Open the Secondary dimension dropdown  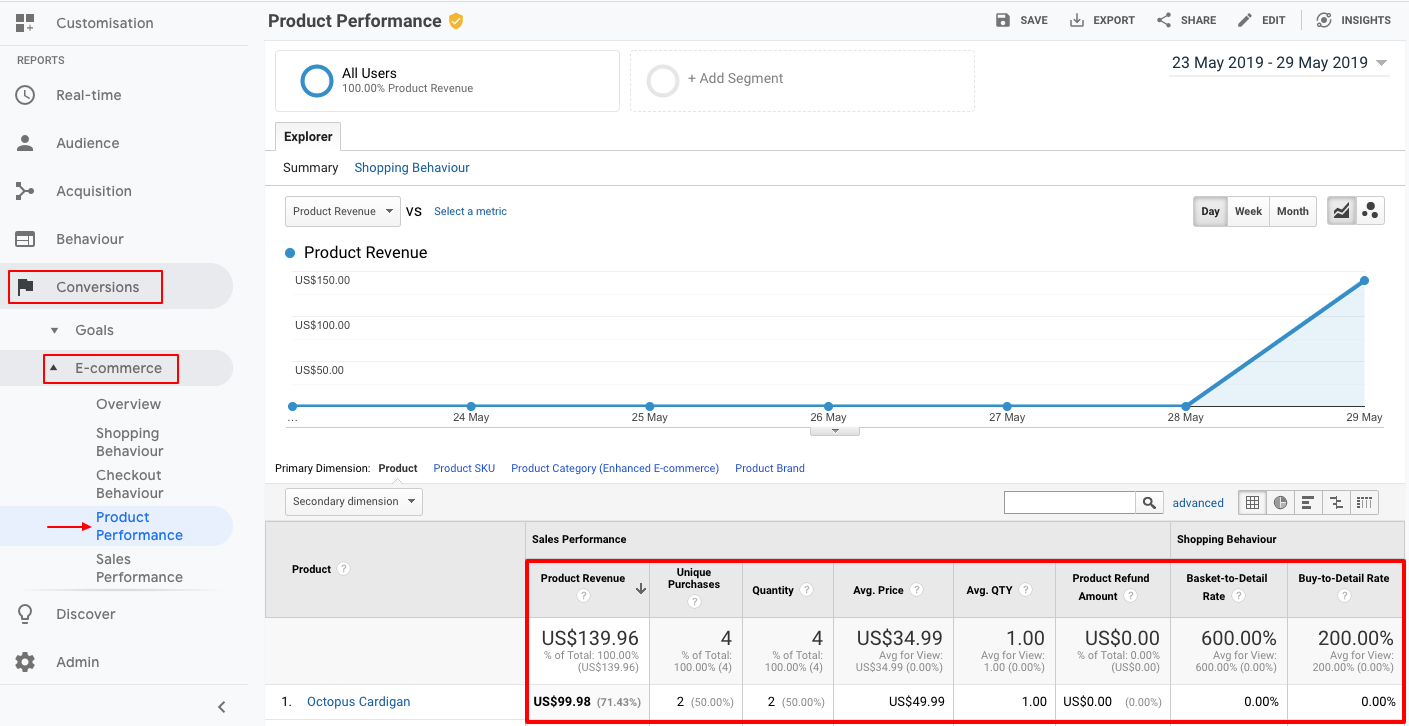[x=353, y=501]
